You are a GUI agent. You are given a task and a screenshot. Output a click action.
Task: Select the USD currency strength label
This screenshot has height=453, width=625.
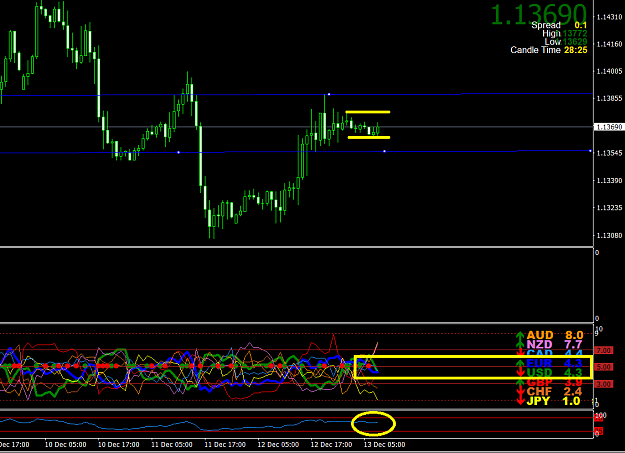tap(539, 373)
